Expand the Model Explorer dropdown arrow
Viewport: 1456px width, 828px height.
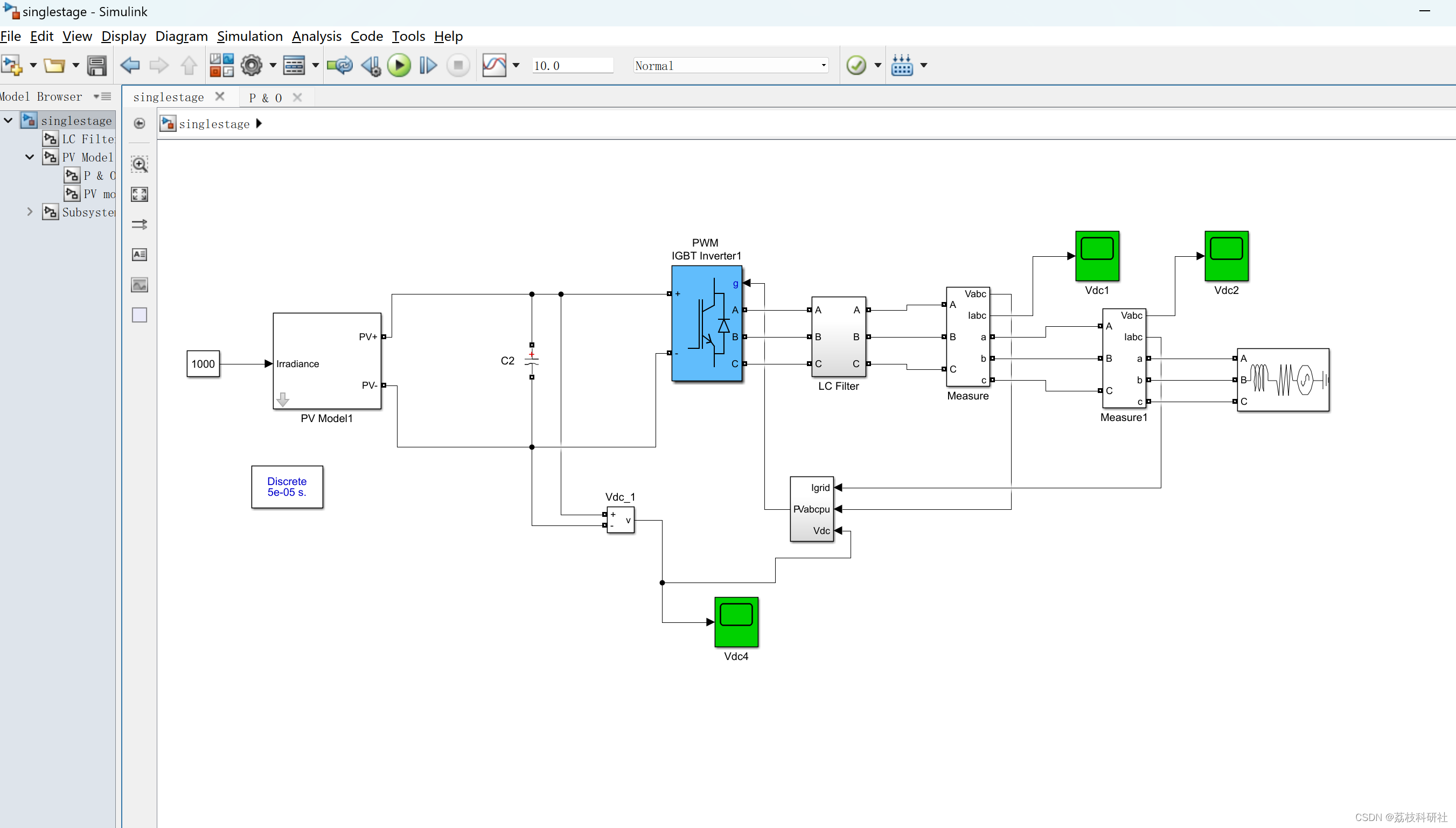click(315, 65)
